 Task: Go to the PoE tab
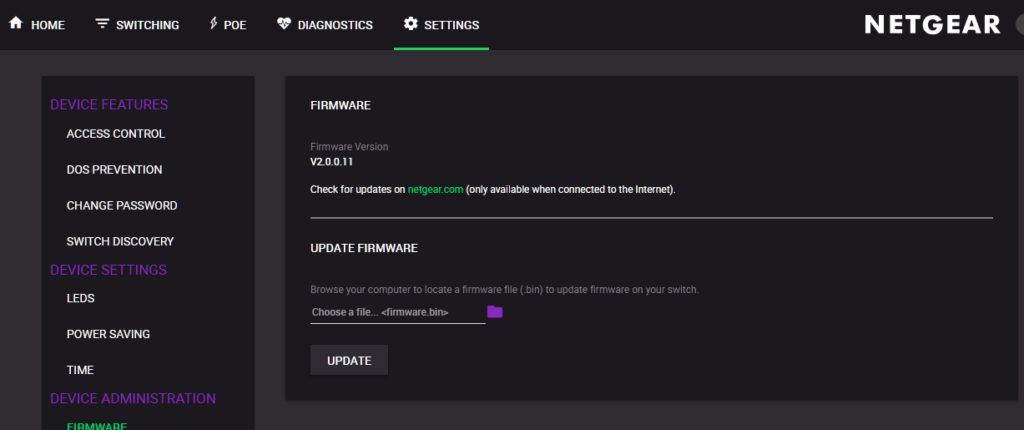click(228, 25)
